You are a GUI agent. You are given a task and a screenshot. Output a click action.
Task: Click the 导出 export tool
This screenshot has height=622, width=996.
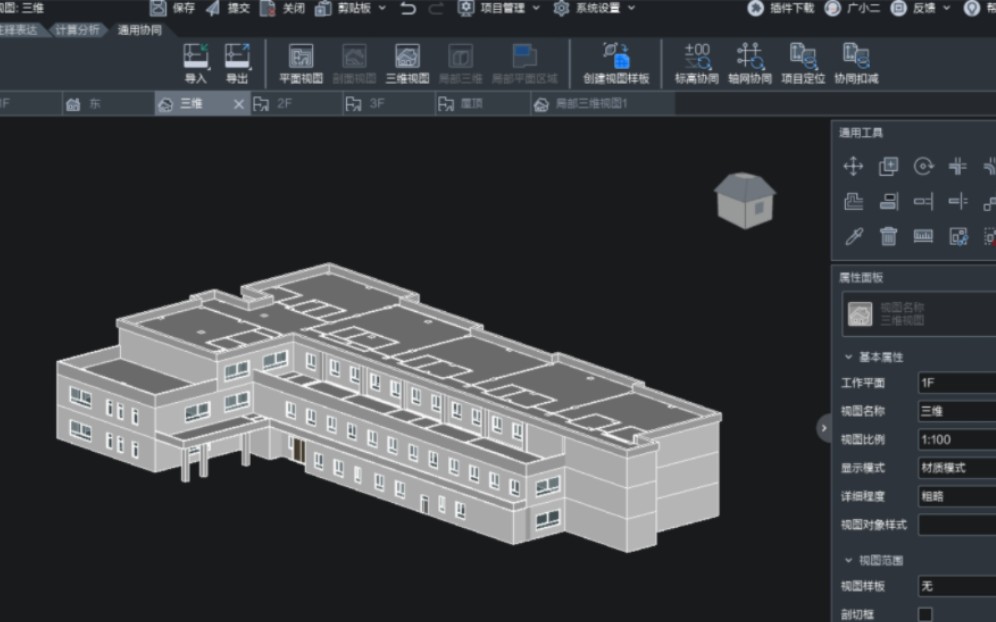237,64
